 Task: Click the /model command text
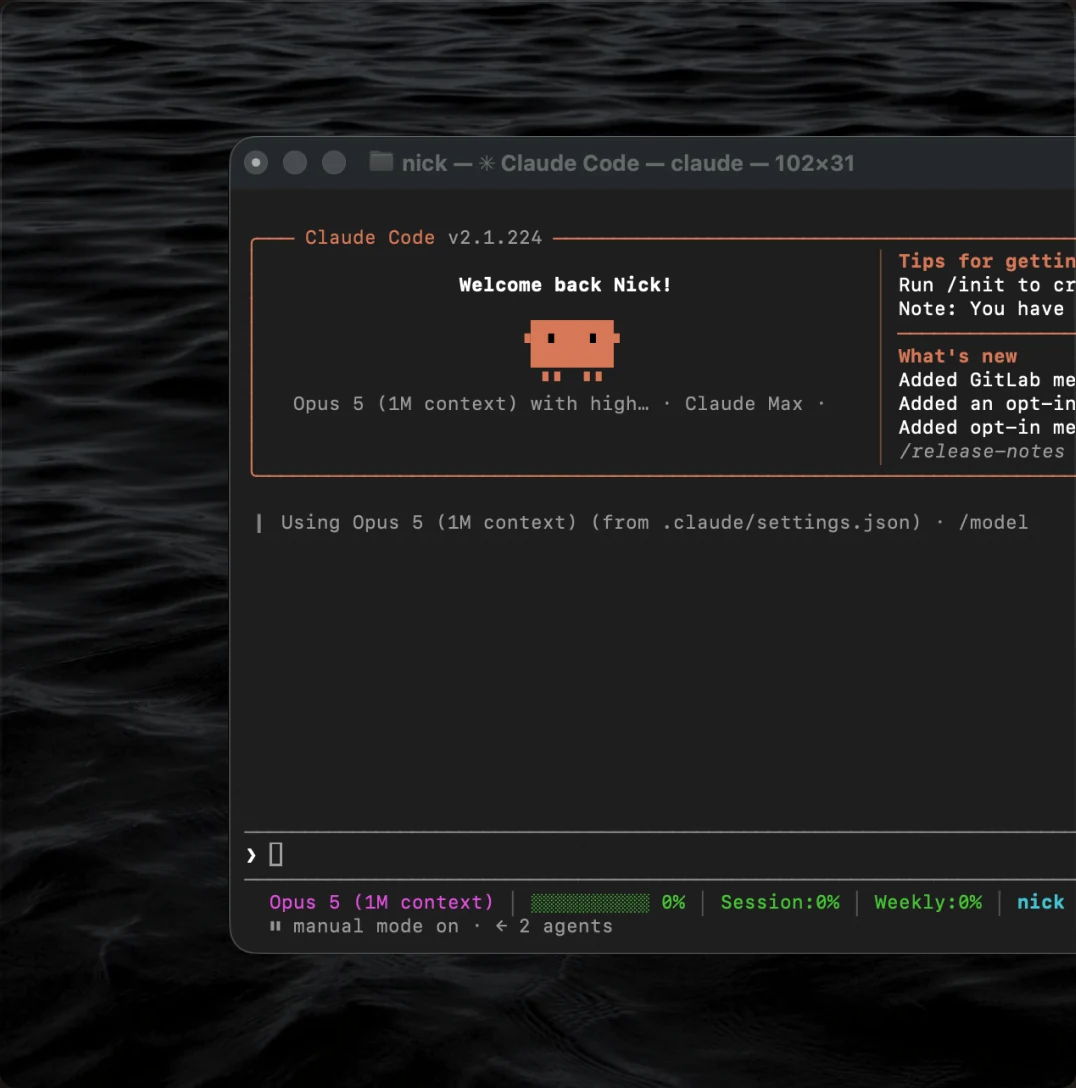coord(993,522)
